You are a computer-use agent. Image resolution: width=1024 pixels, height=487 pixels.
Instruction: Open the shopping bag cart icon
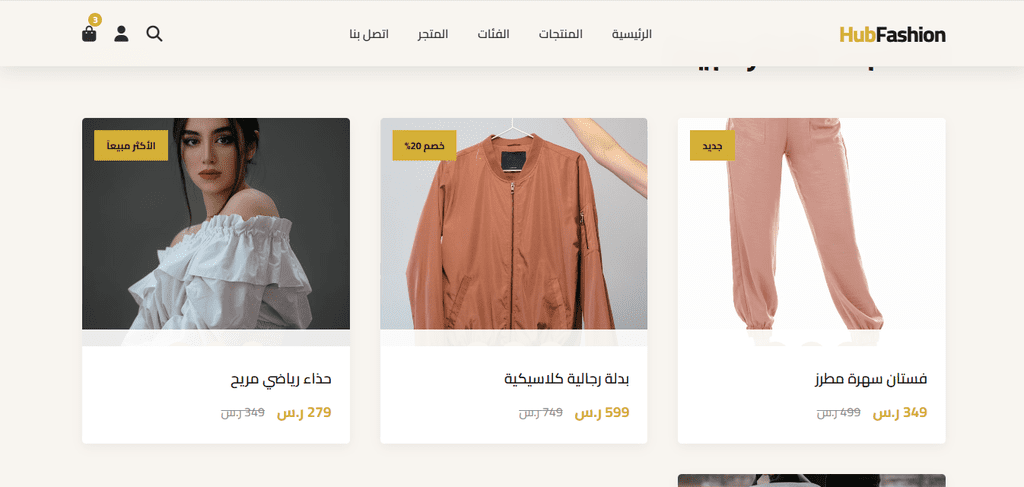tap(89, 34)
